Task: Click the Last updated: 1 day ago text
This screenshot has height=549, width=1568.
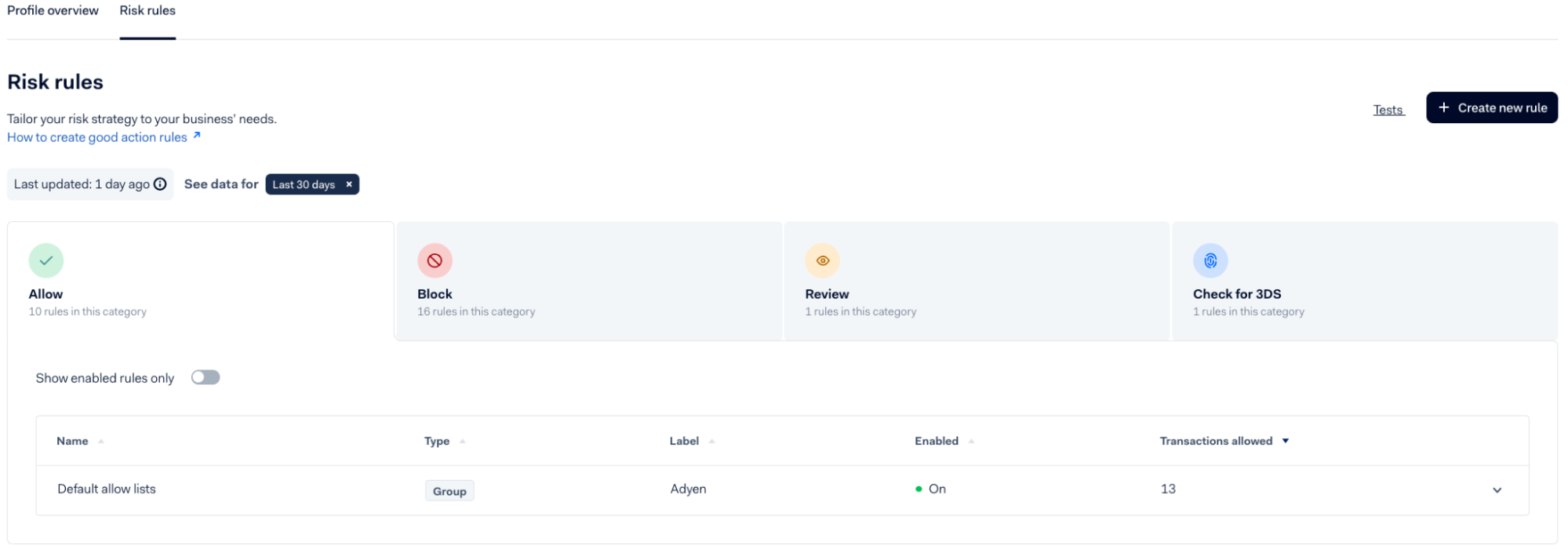Action: click(x=82, y=184)
